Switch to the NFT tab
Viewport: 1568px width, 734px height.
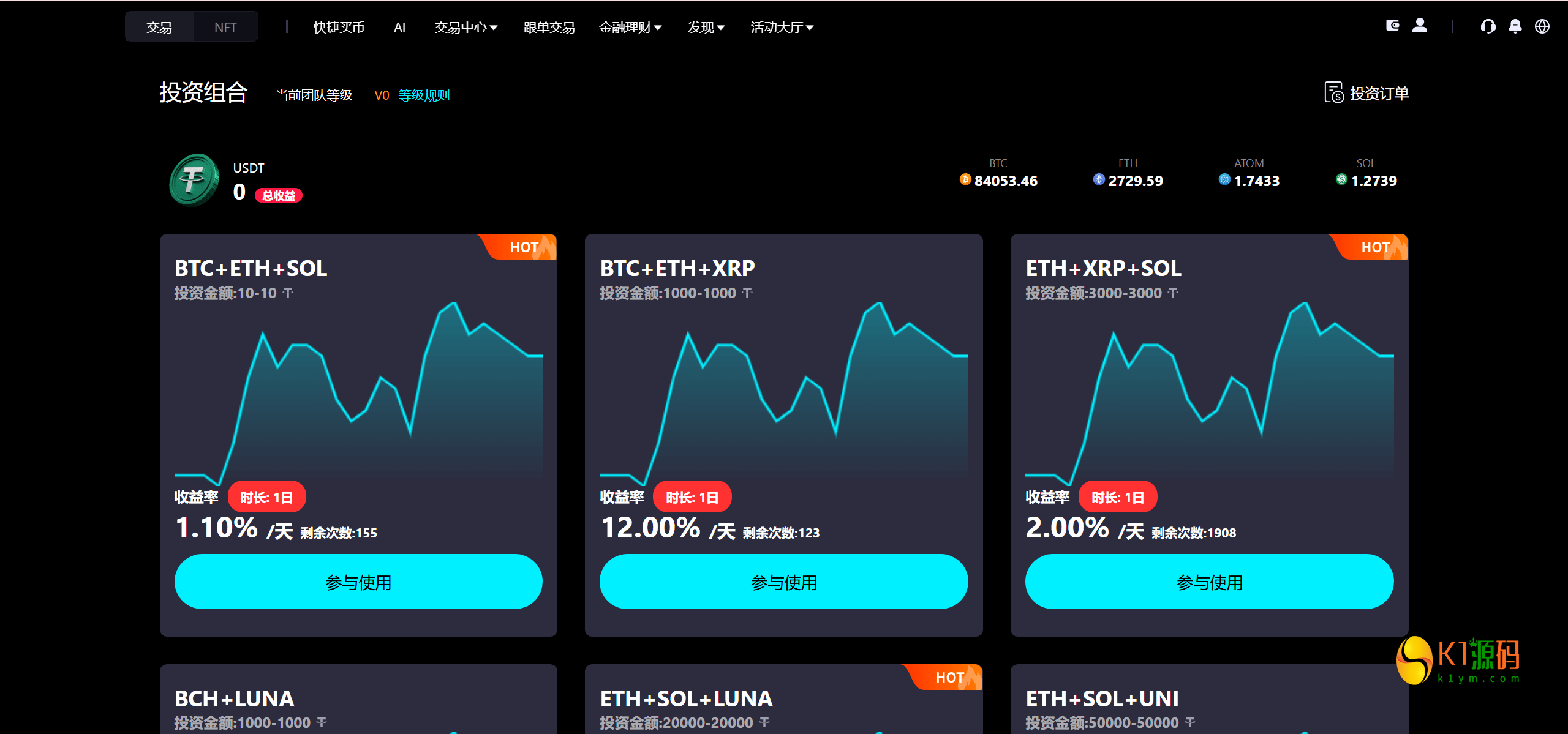click(225, 26)
